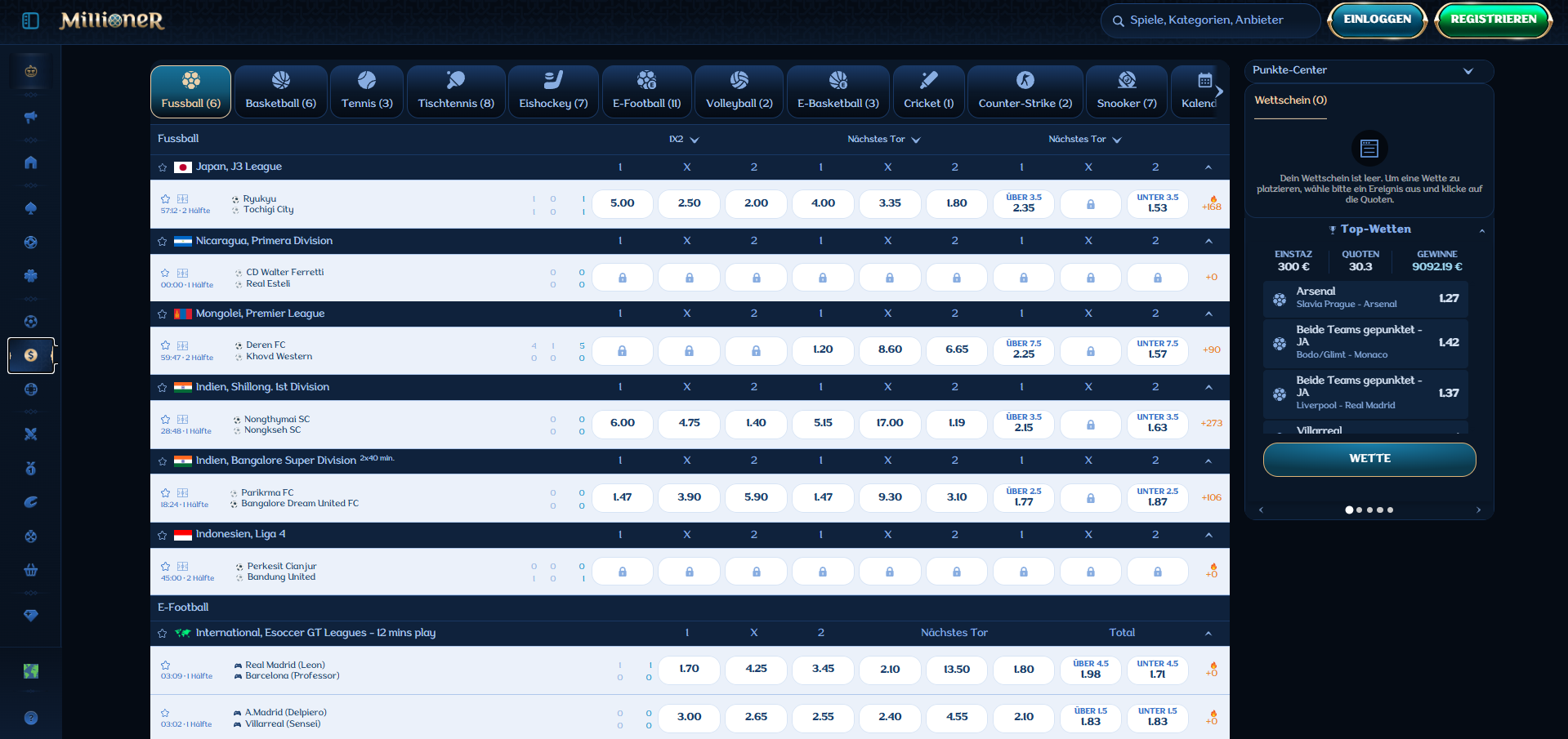This screenshot has width=1568, height=739.
Task: Open the Home section in the sidebar
Action: (x=30, y=162)
